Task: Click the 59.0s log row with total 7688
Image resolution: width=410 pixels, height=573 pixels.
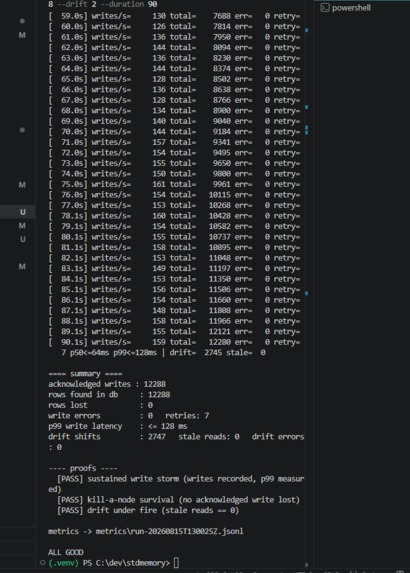Action: [x=174, y=16]
